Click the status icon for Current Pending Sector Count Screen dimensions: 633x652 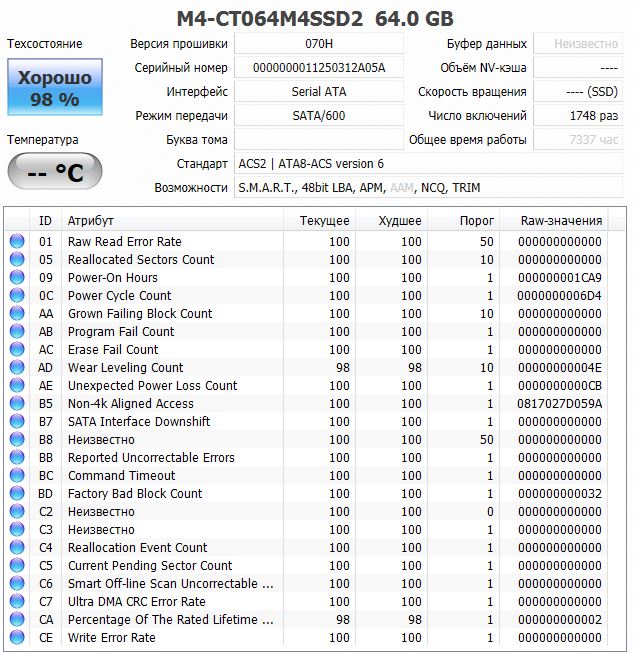tap(17, 566)
